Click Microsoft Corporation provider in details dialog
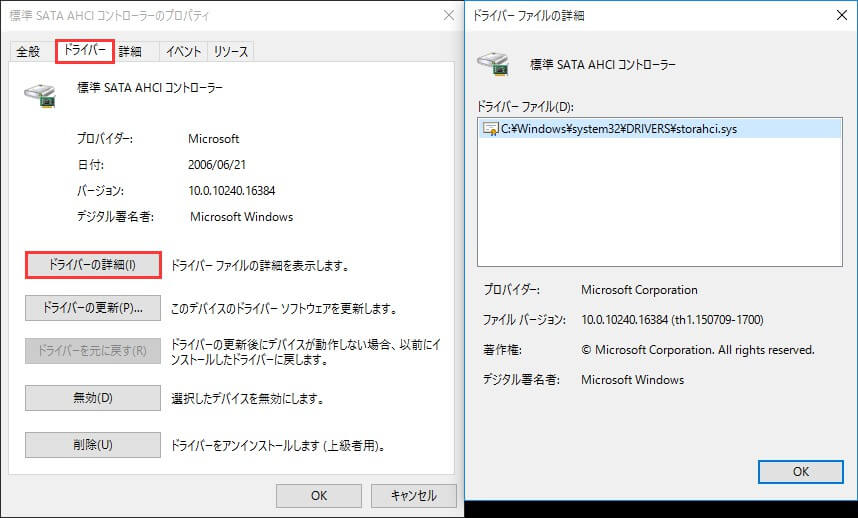 (x=639, y=290)
